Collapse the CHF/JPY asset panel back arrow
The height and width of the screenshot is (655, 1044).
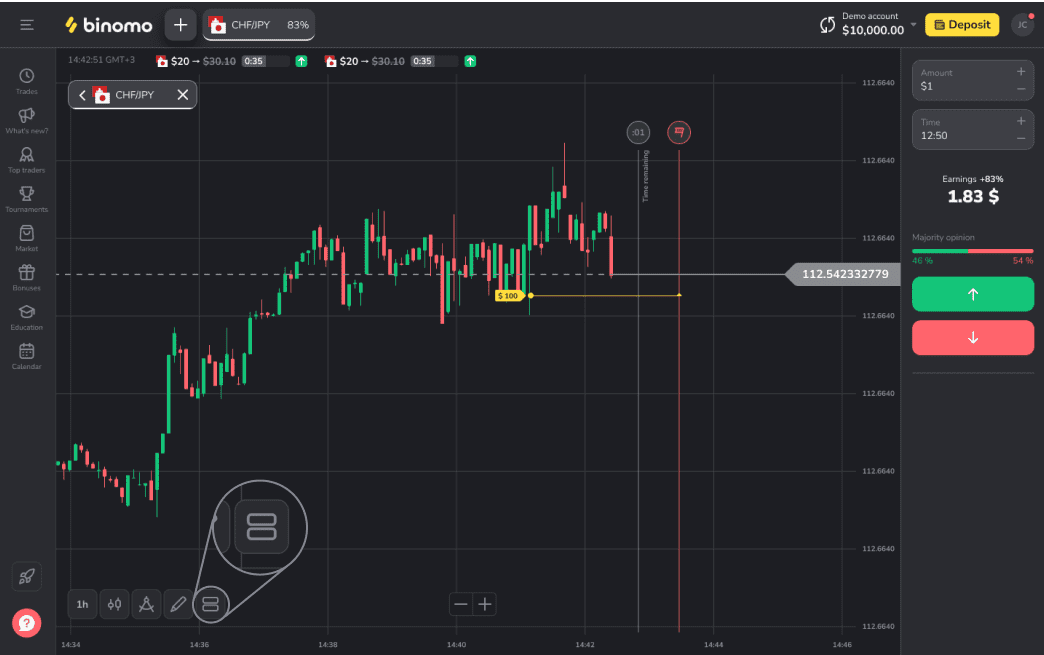82,95
